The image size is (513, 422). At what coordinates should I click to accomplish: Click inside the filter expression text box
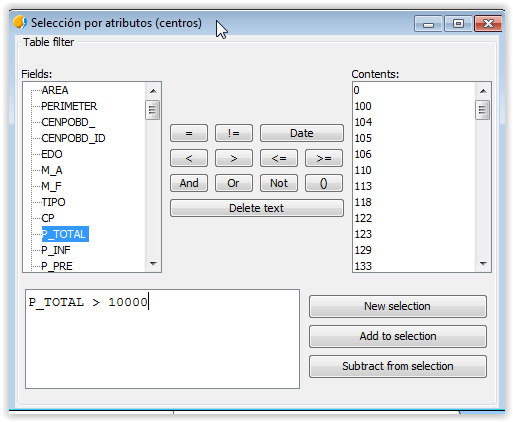[x=162, y=339]
